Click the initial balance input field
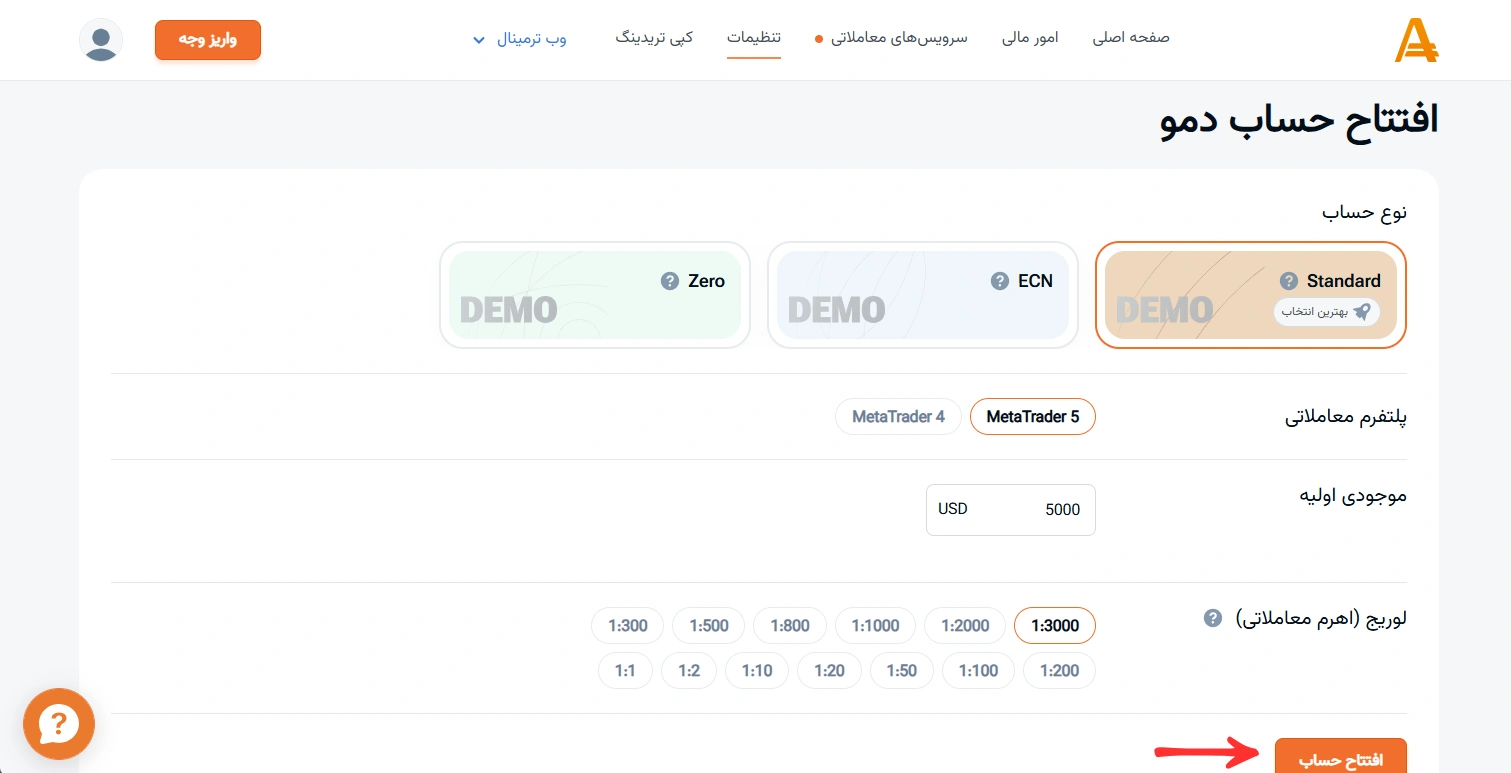This screenshot has height=773, width=1511. click(x=1011, y=510)
